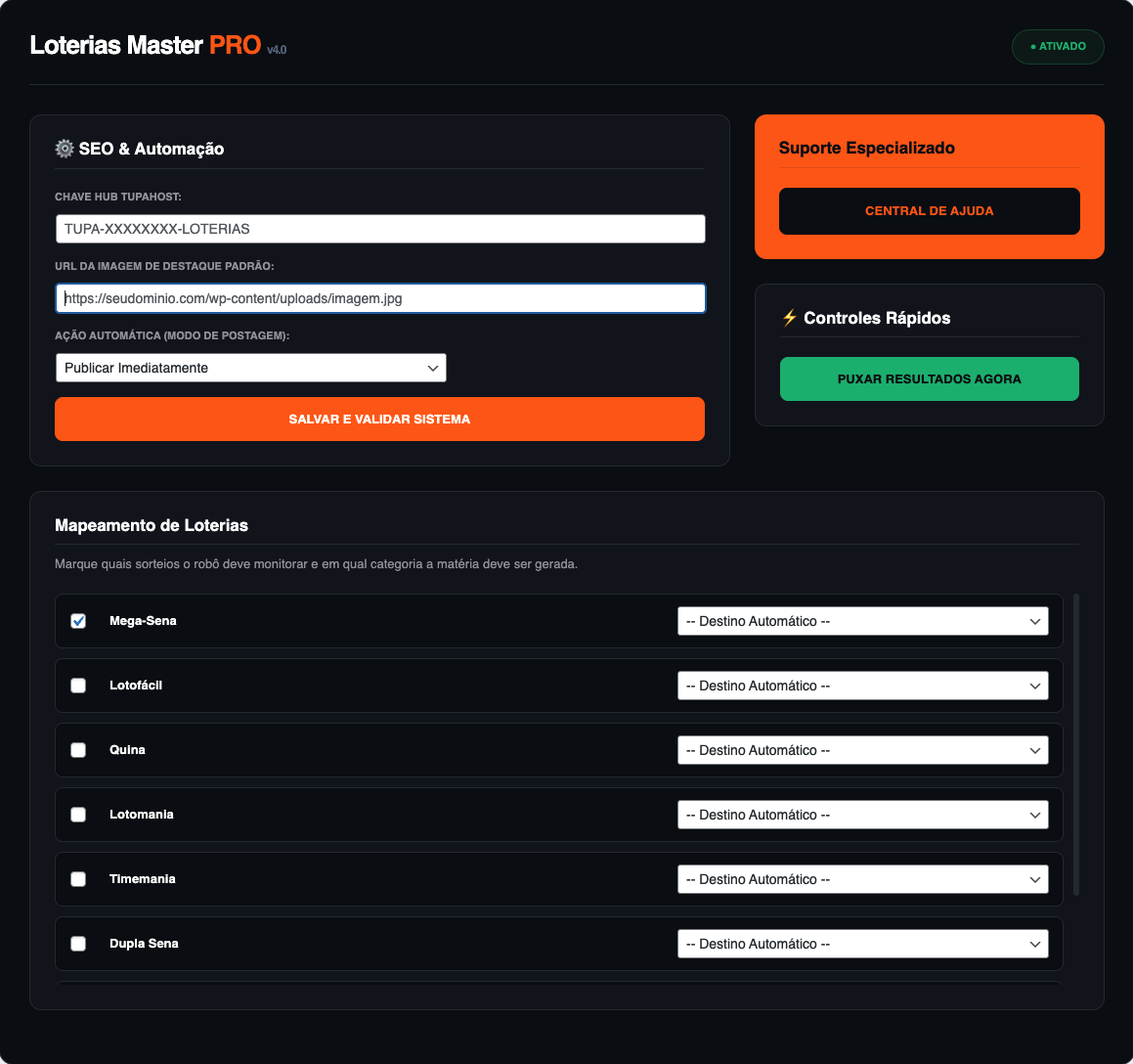Tick the Quina lottery checkbox
This screenshot has width=1133, height=1064.
(78, 750)
